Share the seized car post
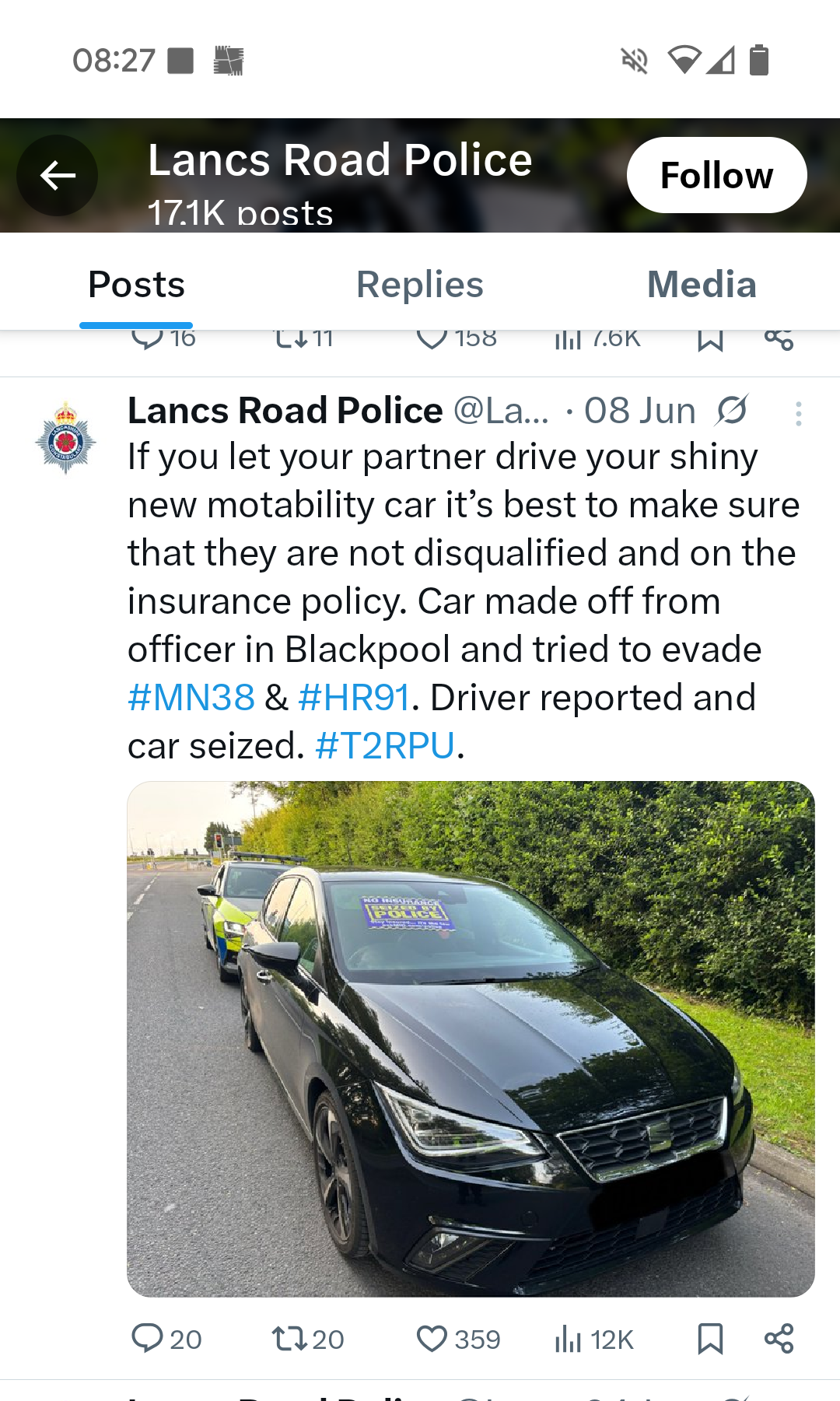The image size is (840, 1401). [x=779, y=1339]
